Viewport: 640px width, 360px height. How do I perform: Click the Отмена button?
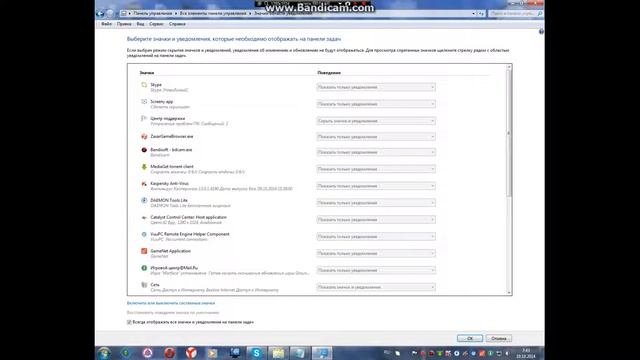click(x=498, y=338)
